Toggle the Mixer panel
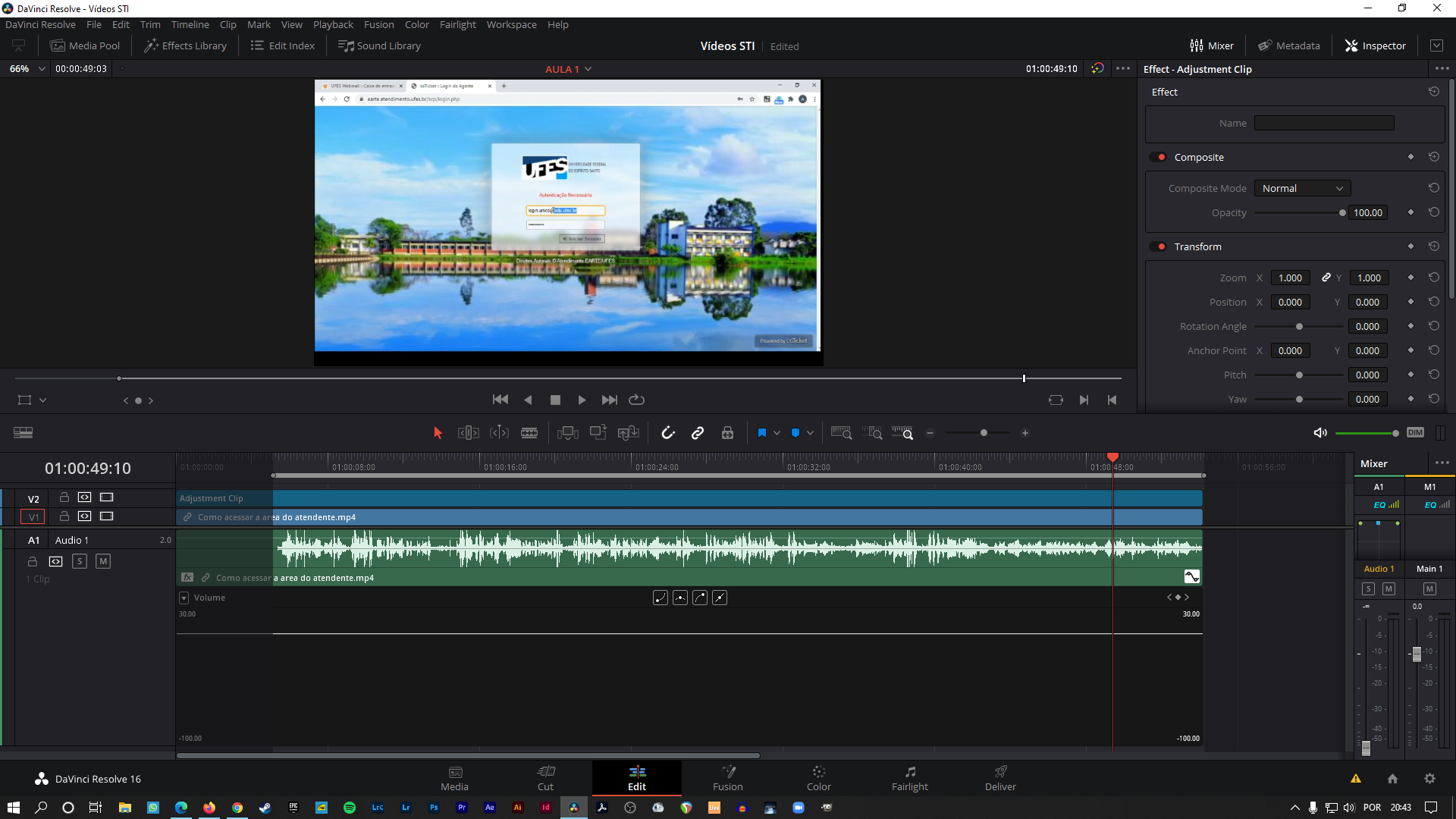 (x=1211, y=45)
